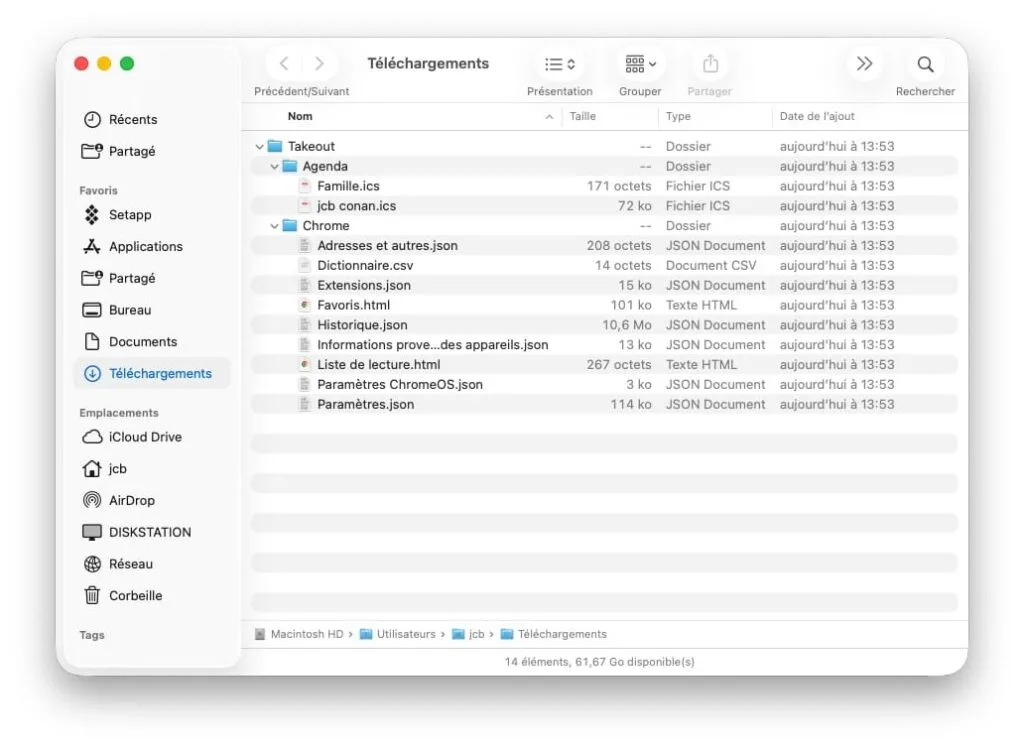Go to Documents in sidebar
Viewport: 1024px width, 749px height.
pyautogui.click(x=142, y=341)
